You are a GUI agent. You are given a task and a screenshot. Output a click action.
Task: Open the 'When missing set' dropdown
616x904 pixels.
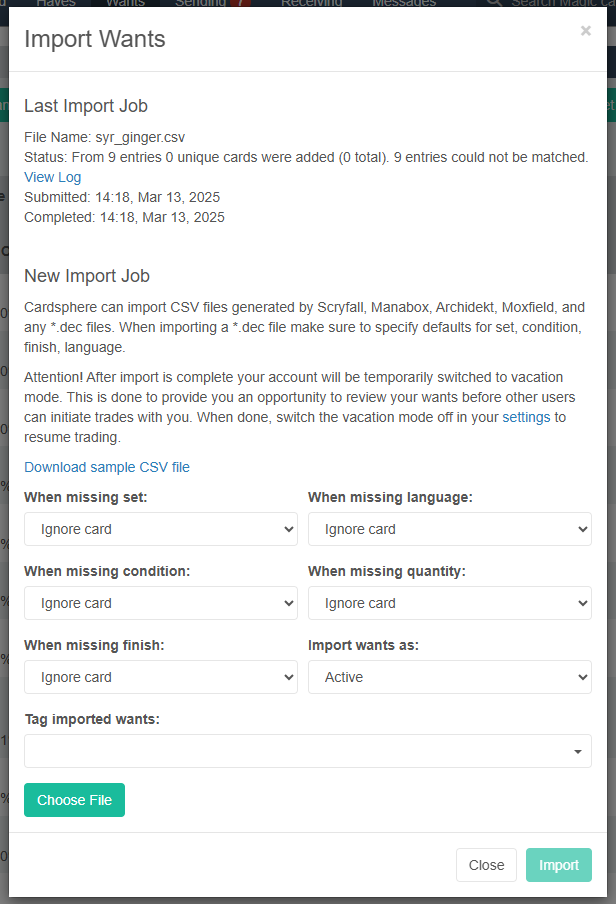[160, 529]
